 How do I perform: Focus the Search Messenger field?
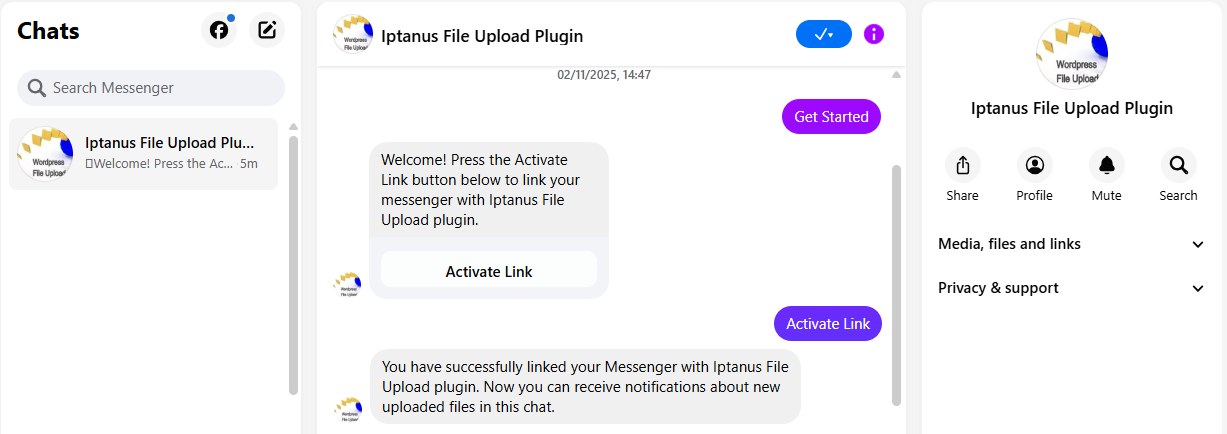(151, 88)
